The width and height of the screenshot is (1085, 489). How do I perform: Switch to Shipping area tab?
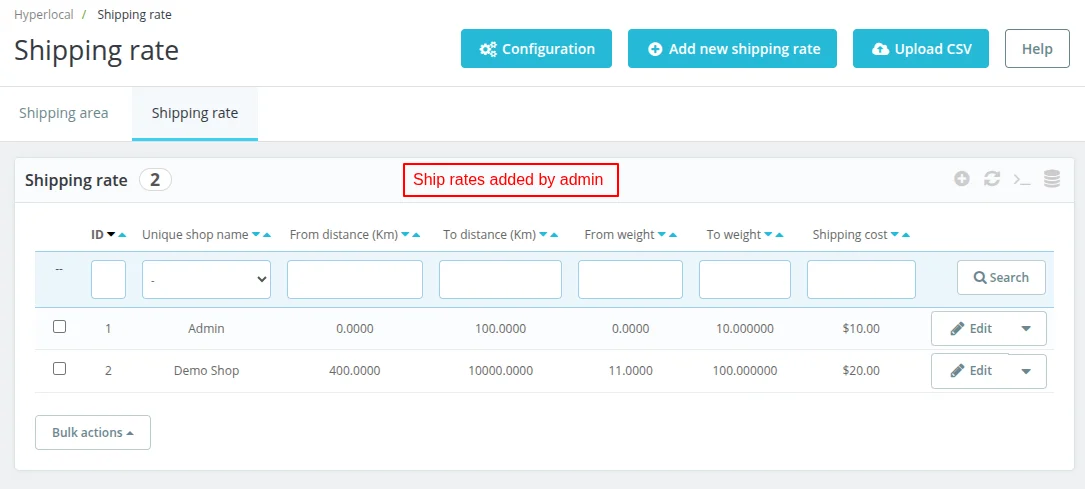(64, 113)
